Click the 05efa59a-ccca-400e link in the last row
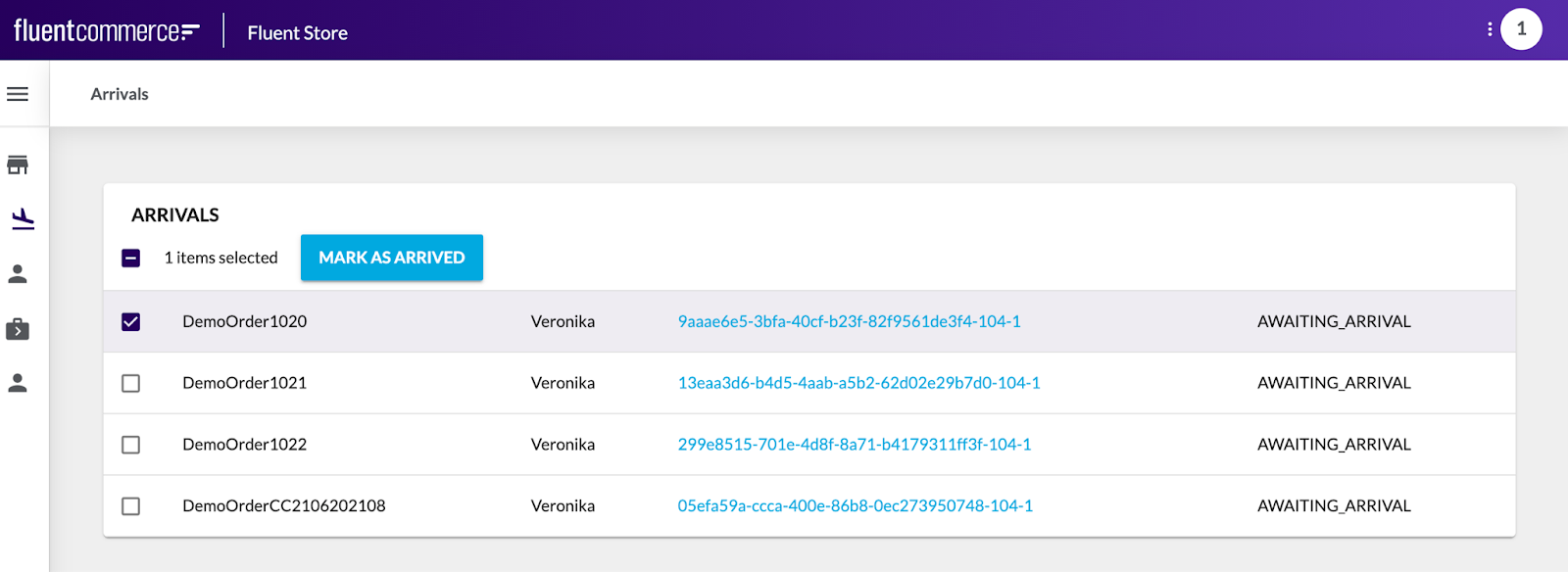1568x572 pixels. pyautogui.click(x=855, y=506)
